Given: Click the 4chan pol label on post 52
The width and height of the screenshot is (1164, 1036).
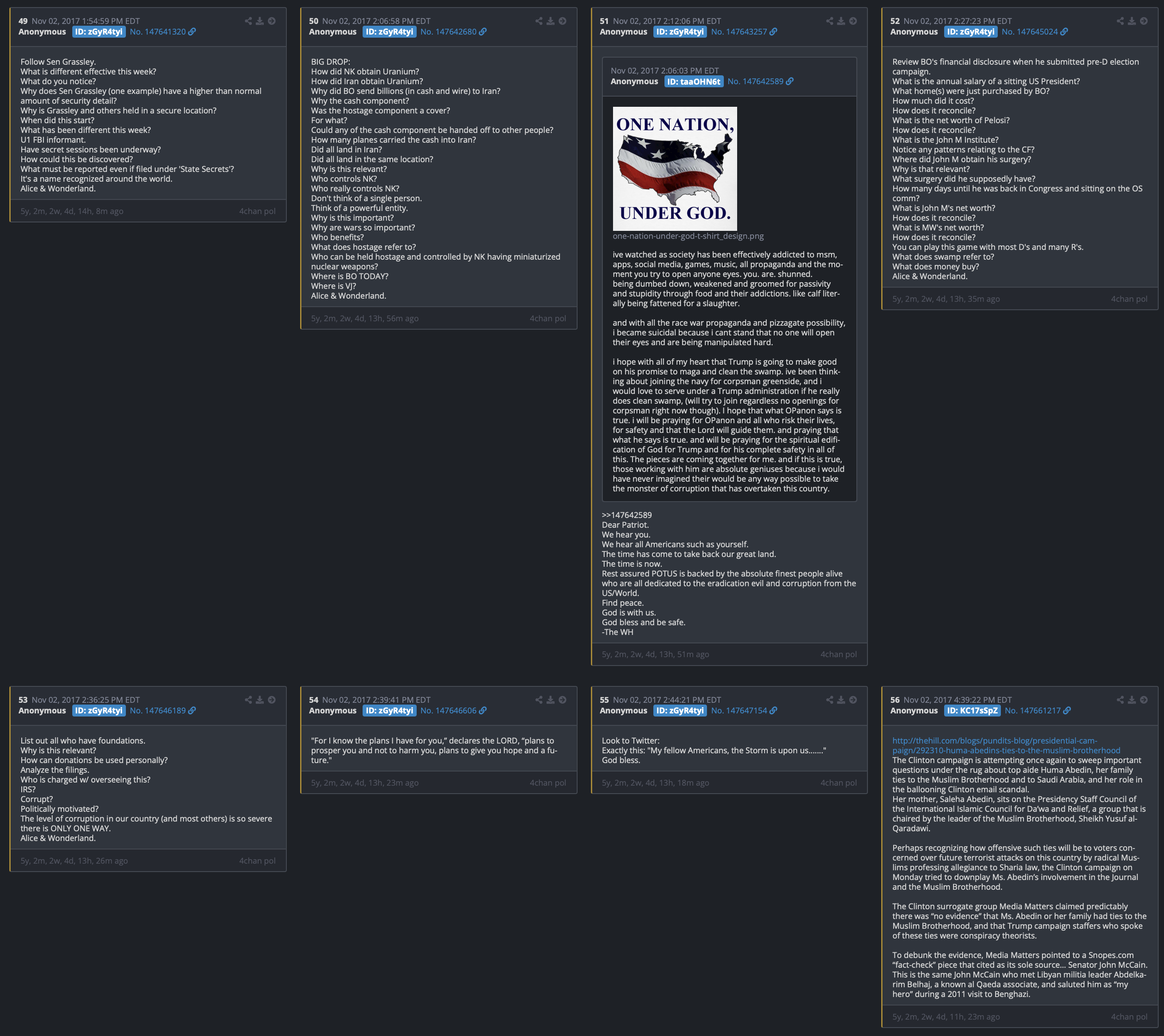Looking at the screenshot, I should click(x=1129, y=300).
